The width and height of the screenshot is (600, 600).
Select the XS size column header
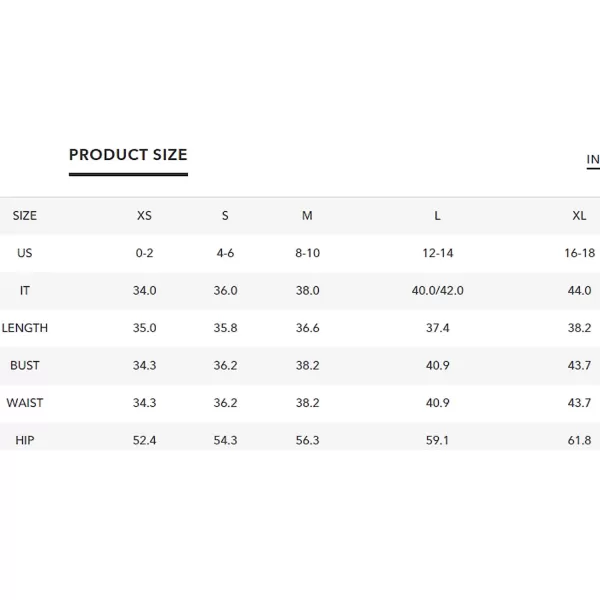tap(144, 216)
